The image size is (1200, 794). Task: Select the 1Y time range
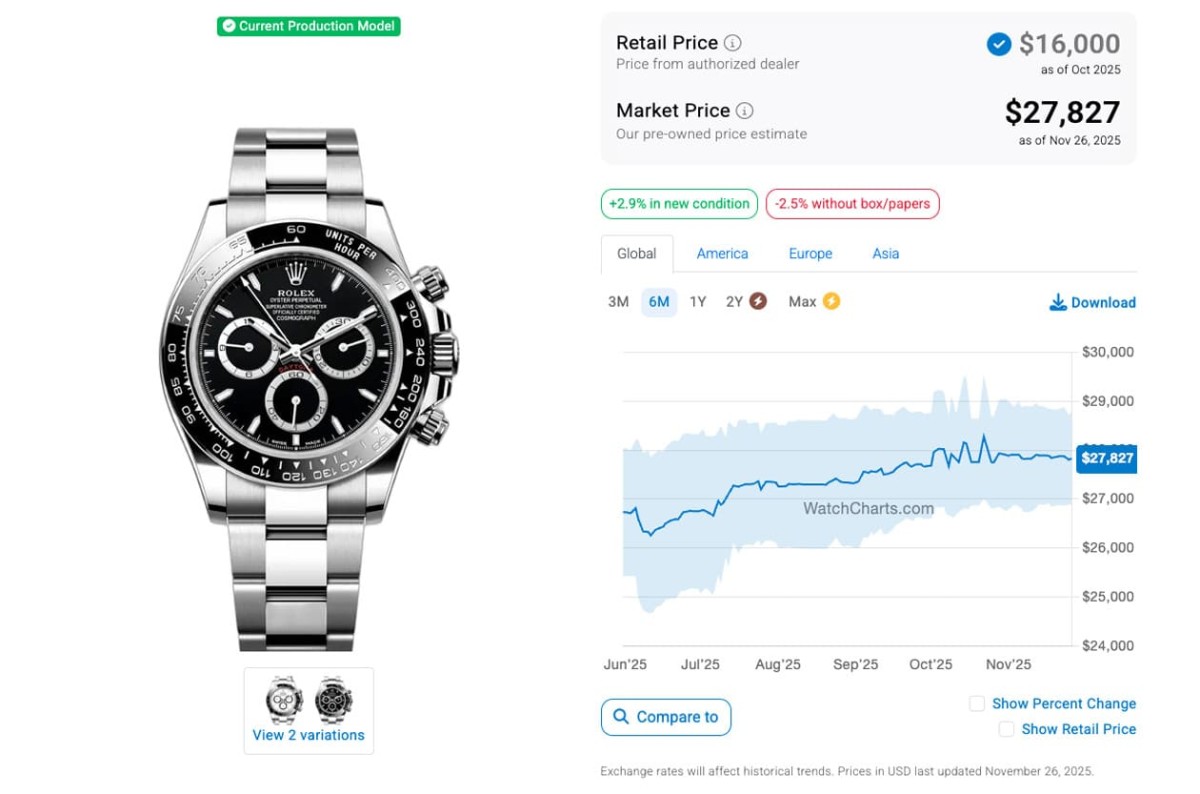pos(698,302)
